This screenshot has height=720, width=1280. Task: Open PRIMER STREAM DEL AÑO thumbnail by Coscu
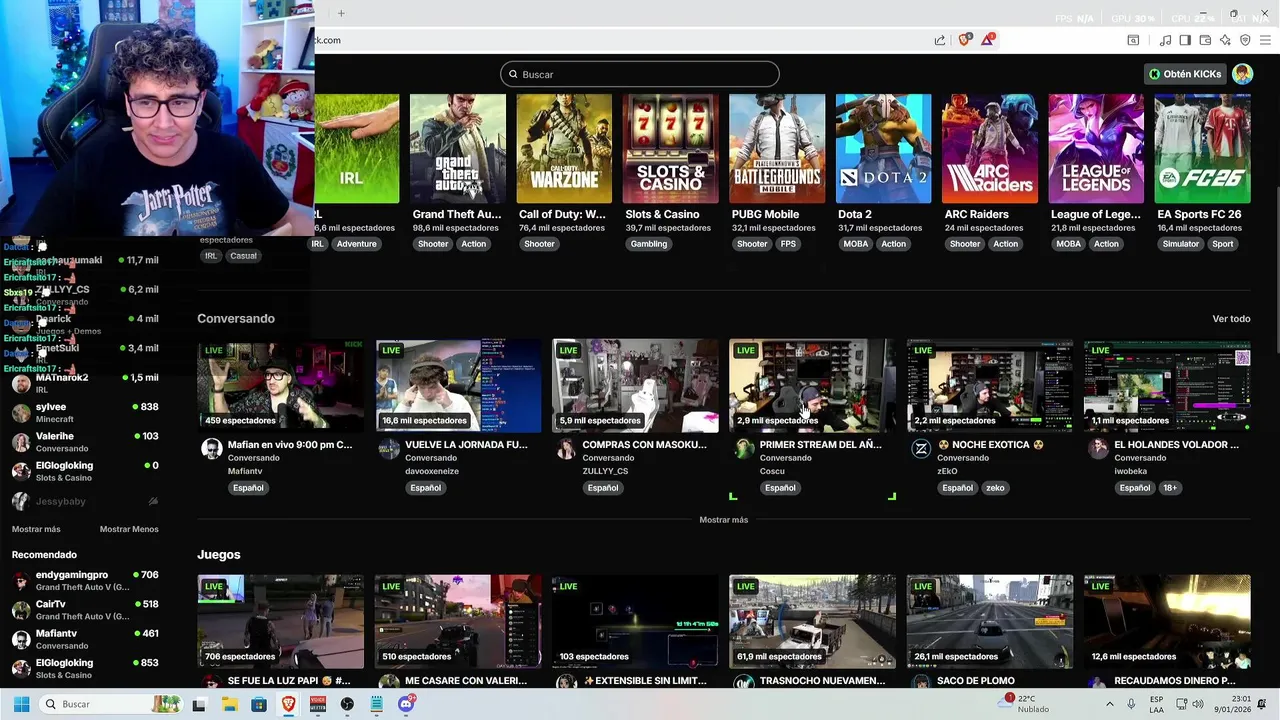tap(812, 386)
